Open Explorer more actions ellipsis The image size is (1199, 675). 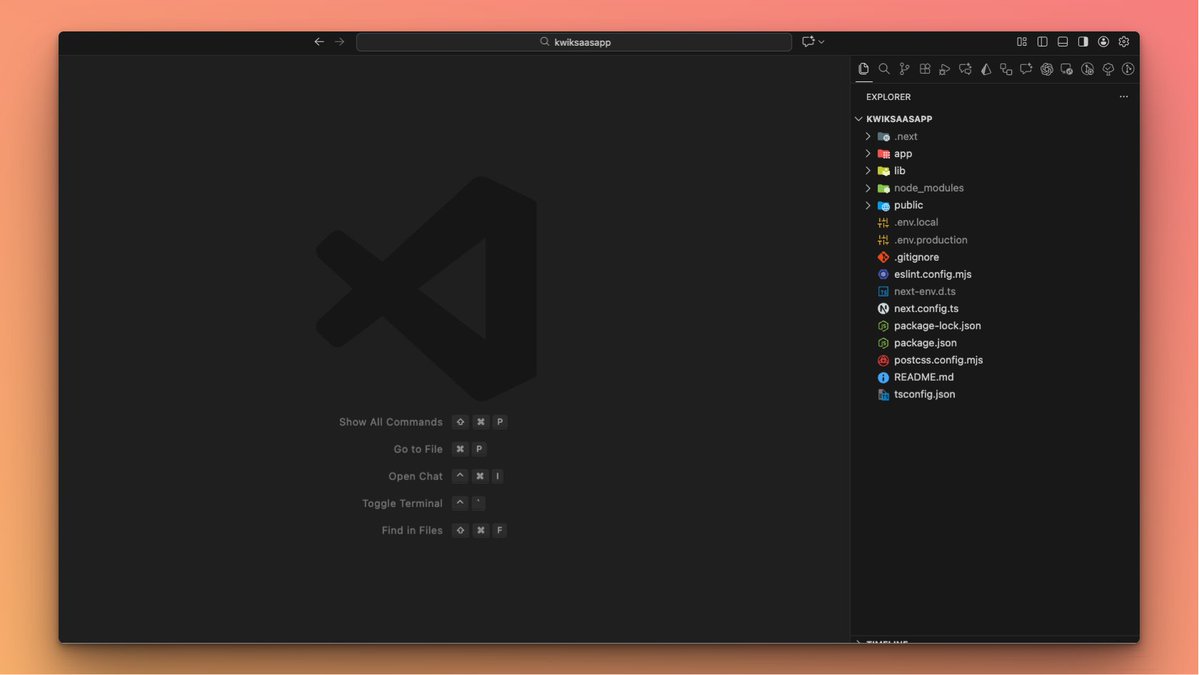click(1123, 97)
